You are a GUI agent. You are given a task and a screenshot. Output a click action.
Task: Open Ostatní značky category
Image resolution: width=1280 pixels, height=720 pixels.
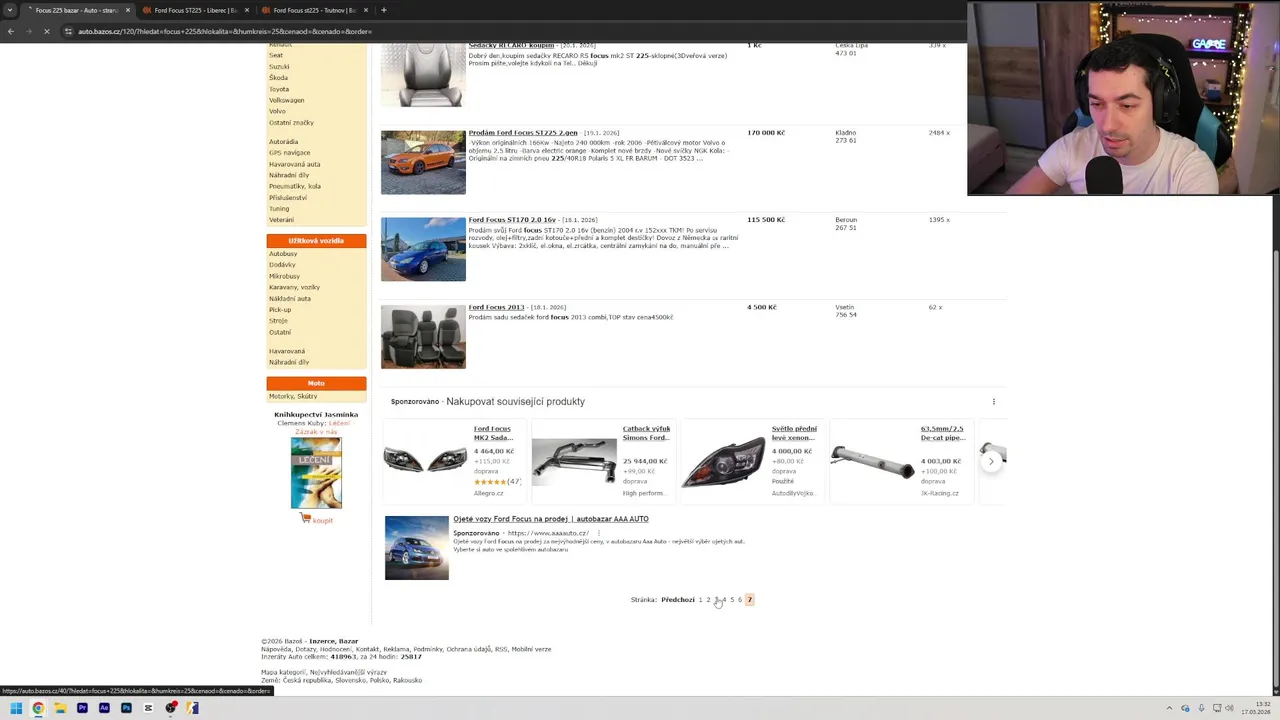tap(291, 122)
